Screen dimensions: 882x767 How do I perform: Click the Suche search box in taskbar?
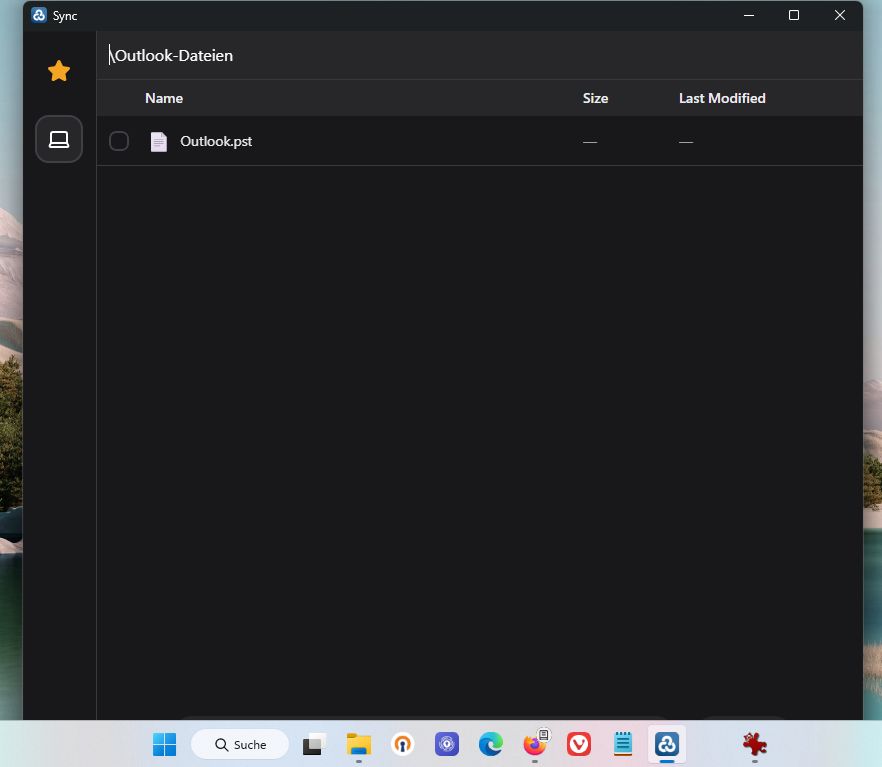click(240, 744)
